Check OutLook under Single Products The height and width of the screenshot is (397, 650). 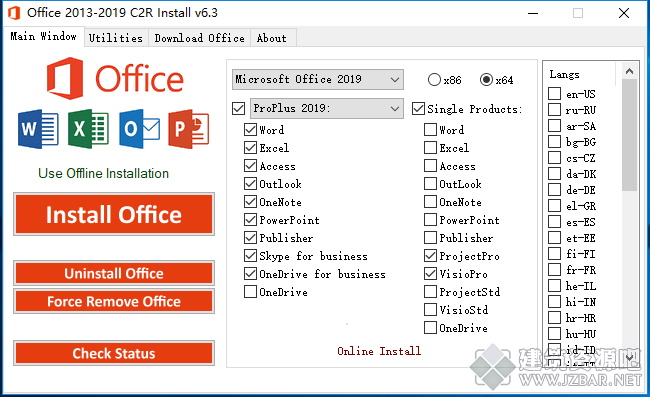(x=430, y=184)
